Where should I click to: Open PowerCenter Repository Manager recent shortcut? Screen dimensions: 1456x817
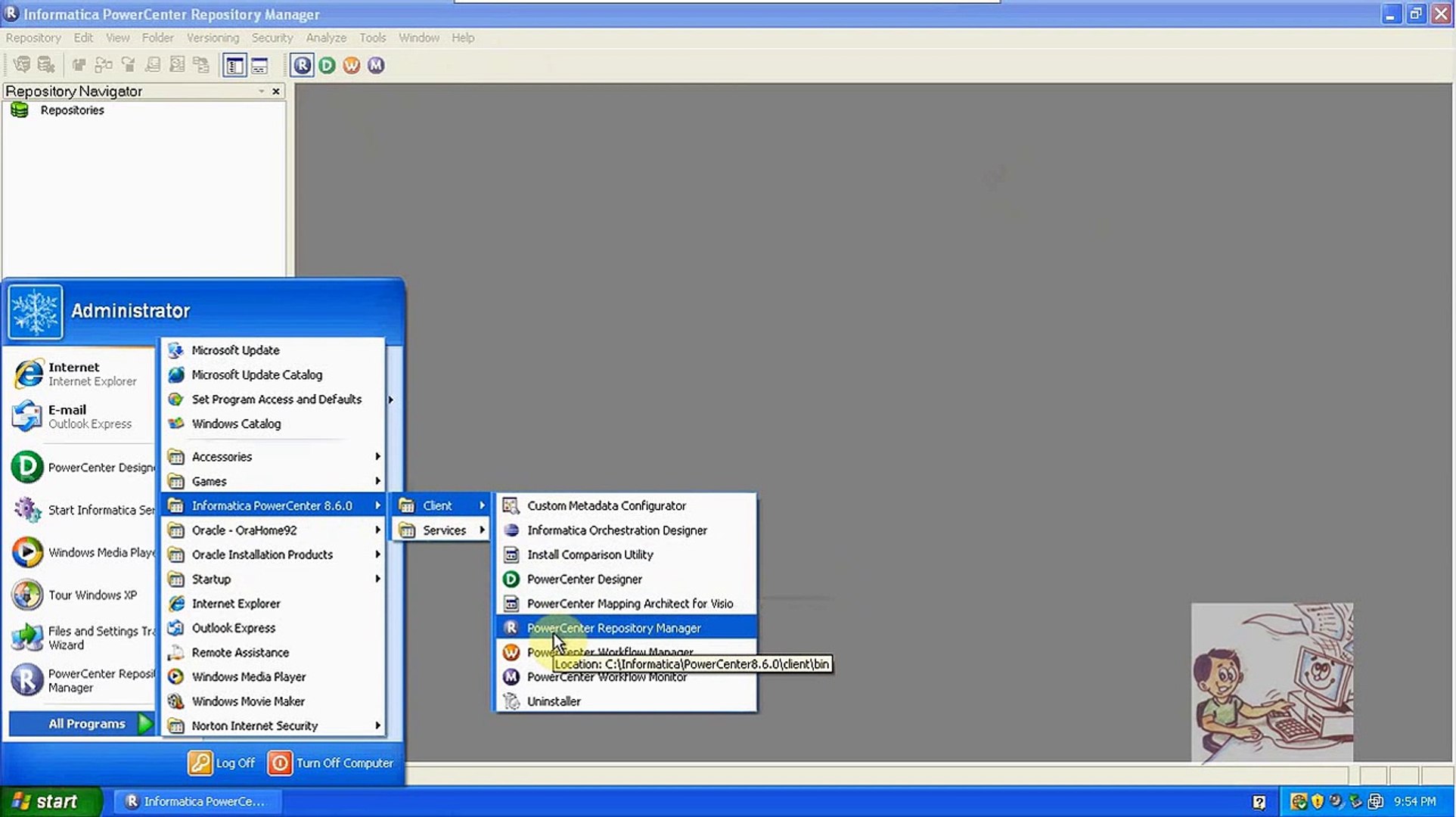(x=81, y=680)
